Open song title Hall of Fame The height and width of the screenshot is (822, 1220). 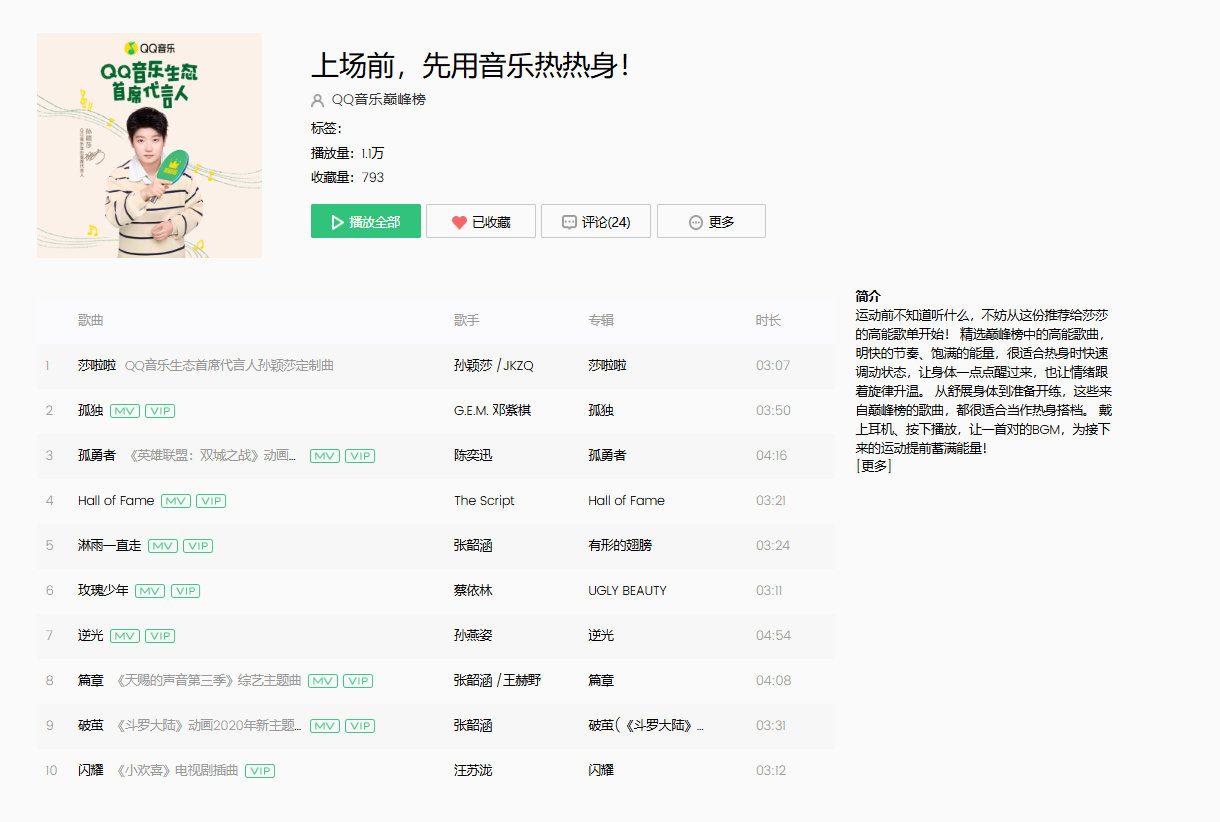(116, 501)
